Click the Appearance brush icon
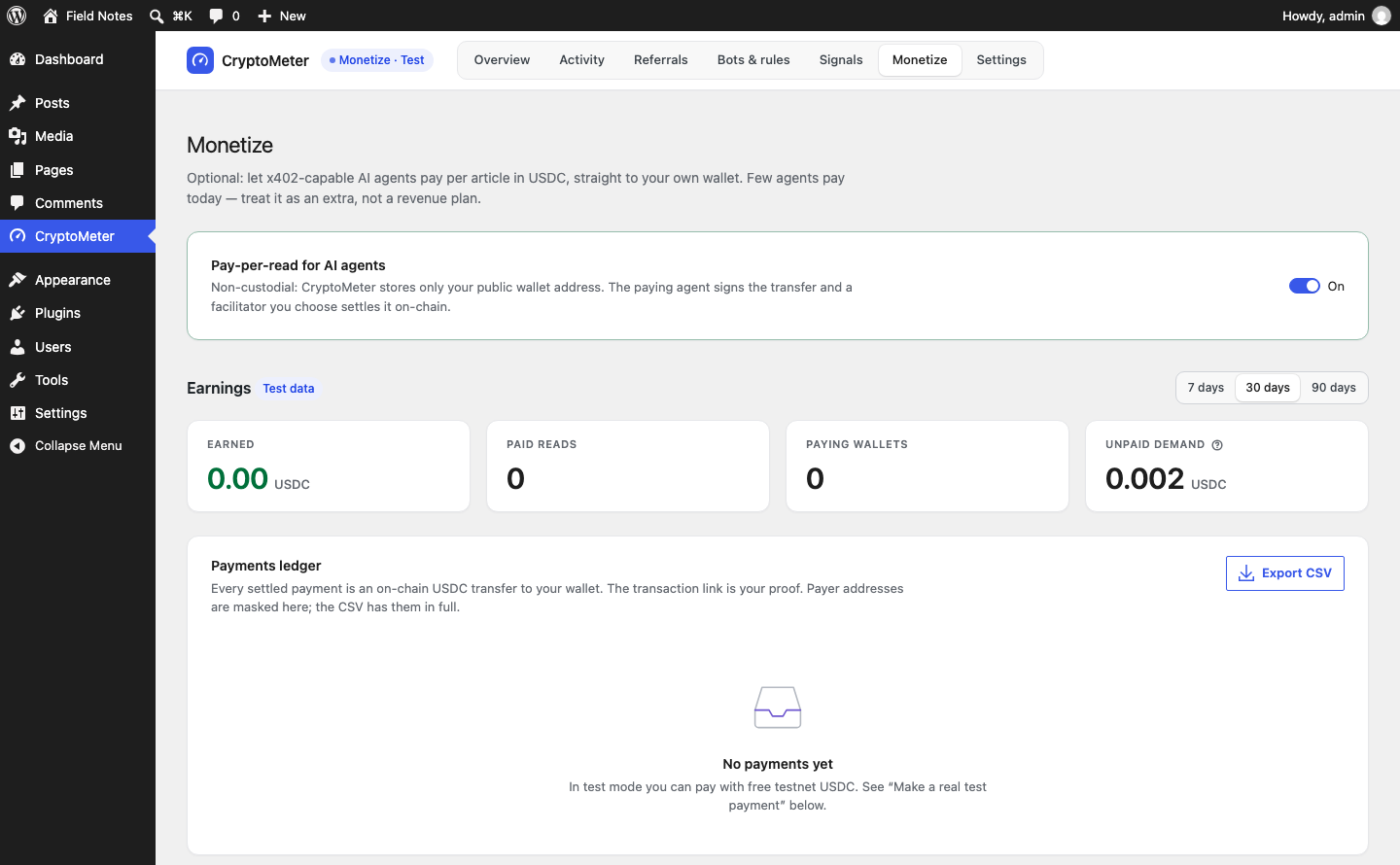Viewport: 1400px width, 865px height. [x=17, y=280]
